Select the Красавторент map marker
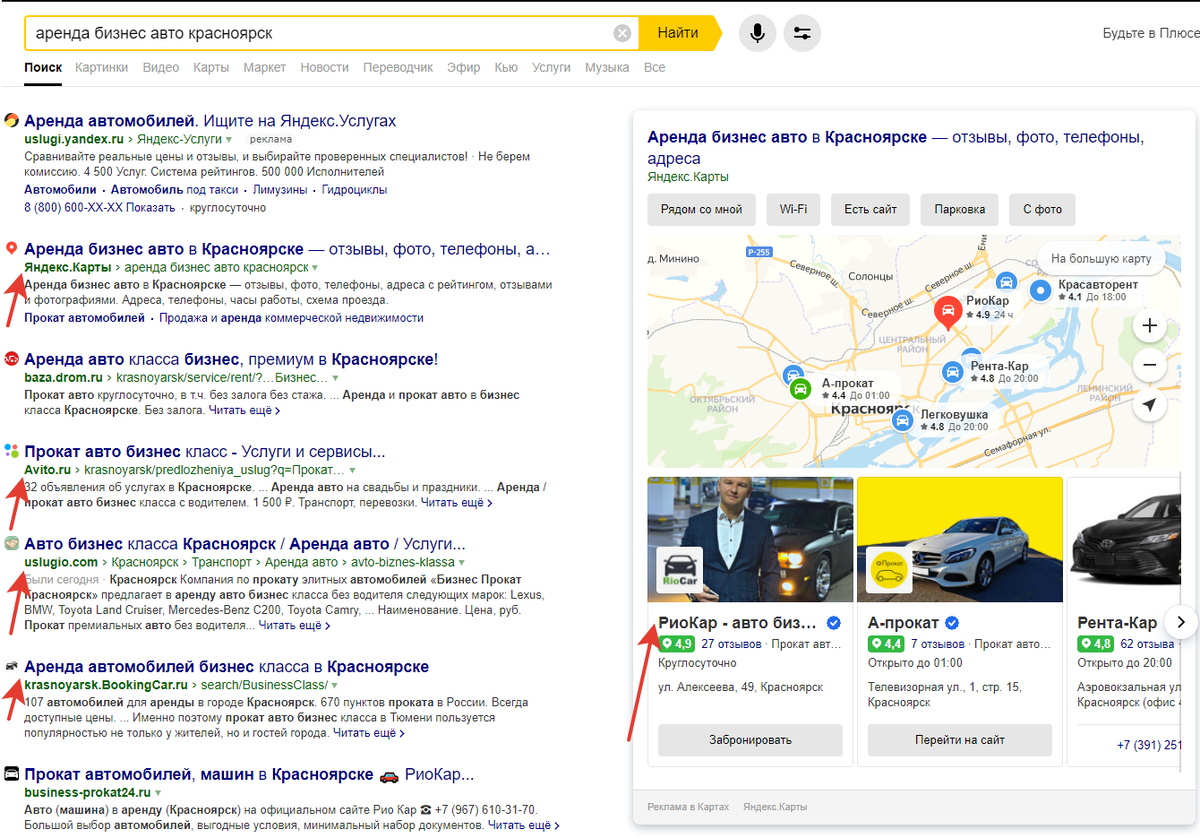Viewport: 1200px width, 838px height. [1041, 290]
